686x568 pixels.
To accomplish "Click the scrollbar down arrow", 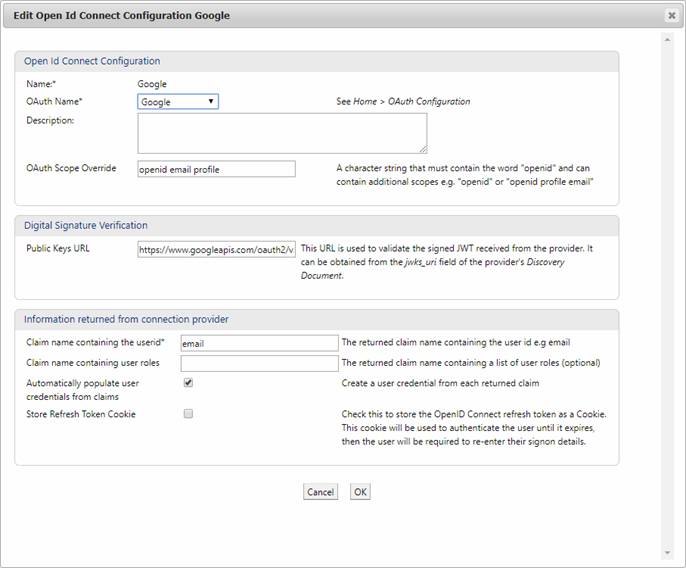I will [668, 552].
